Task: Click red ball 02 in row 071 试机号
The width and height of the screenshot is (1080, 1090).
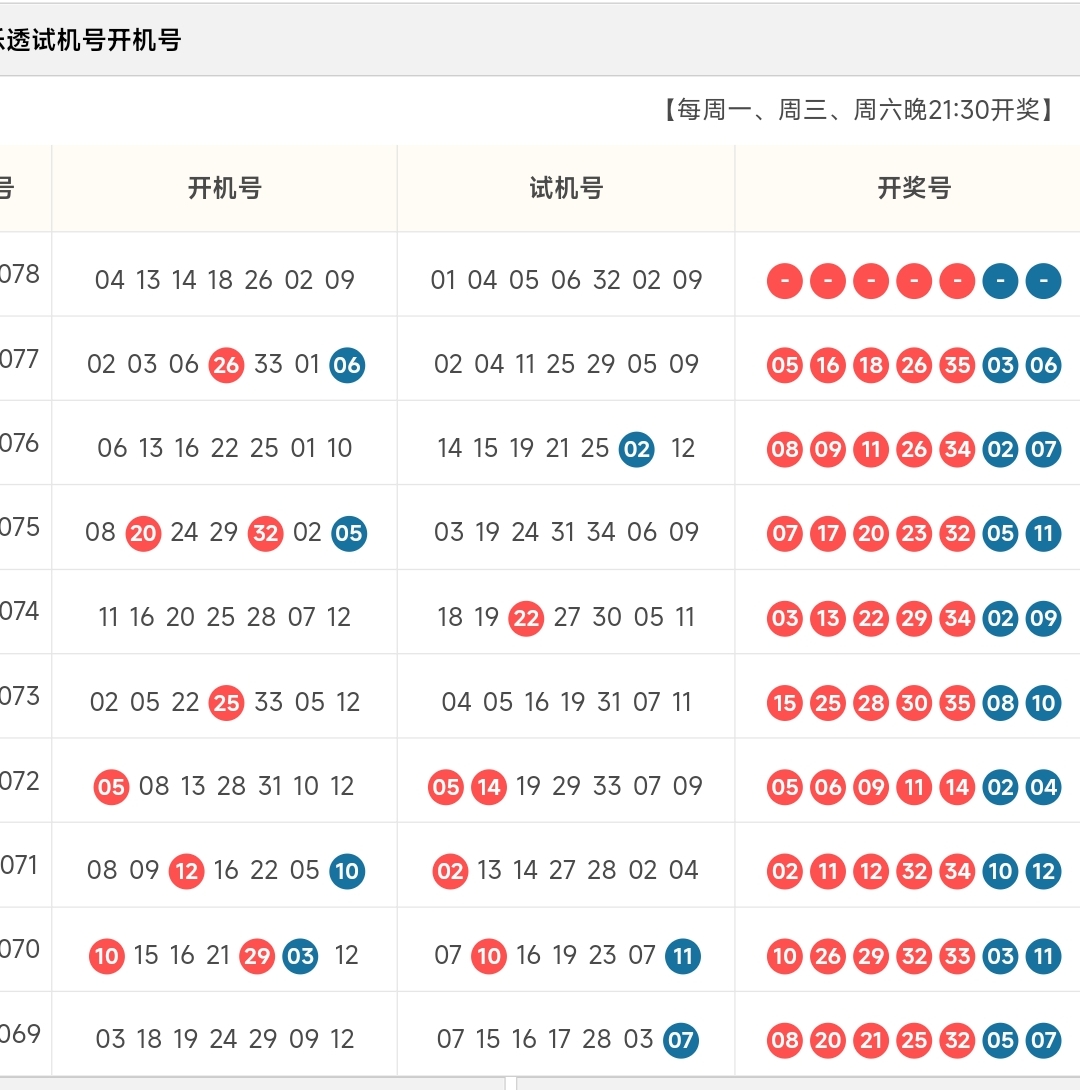Action: (450, 871)
